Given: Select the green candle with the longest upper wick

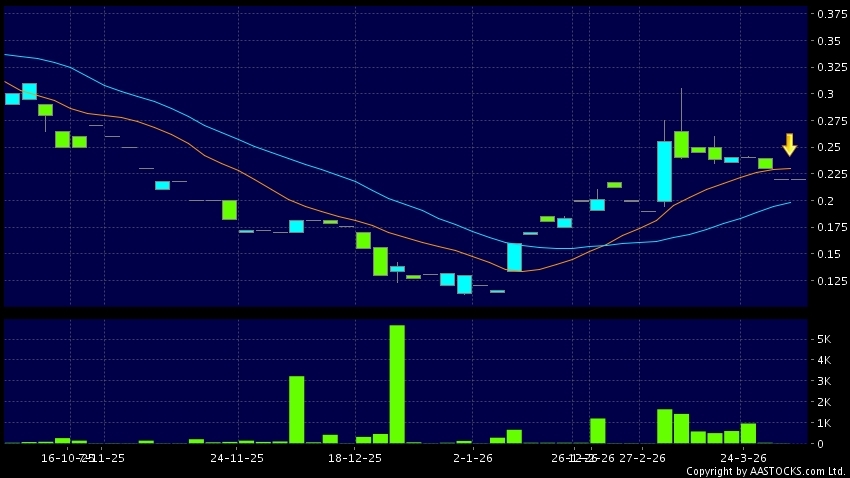Looking at the screenshot, I should [681, 144].
